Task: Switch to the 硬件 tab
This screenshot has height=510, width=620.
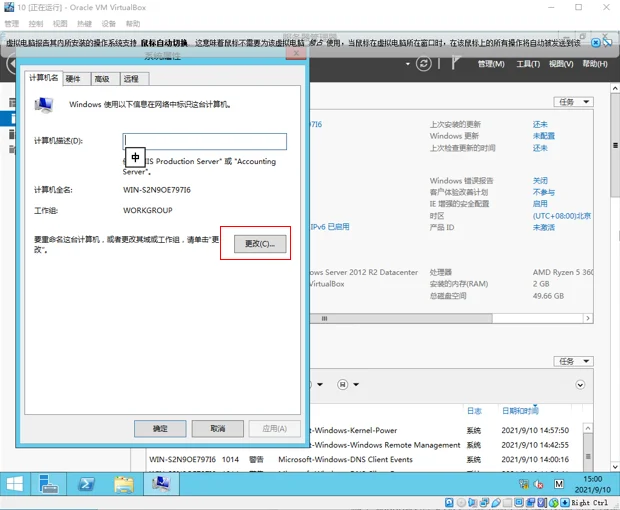Action: 76,79
